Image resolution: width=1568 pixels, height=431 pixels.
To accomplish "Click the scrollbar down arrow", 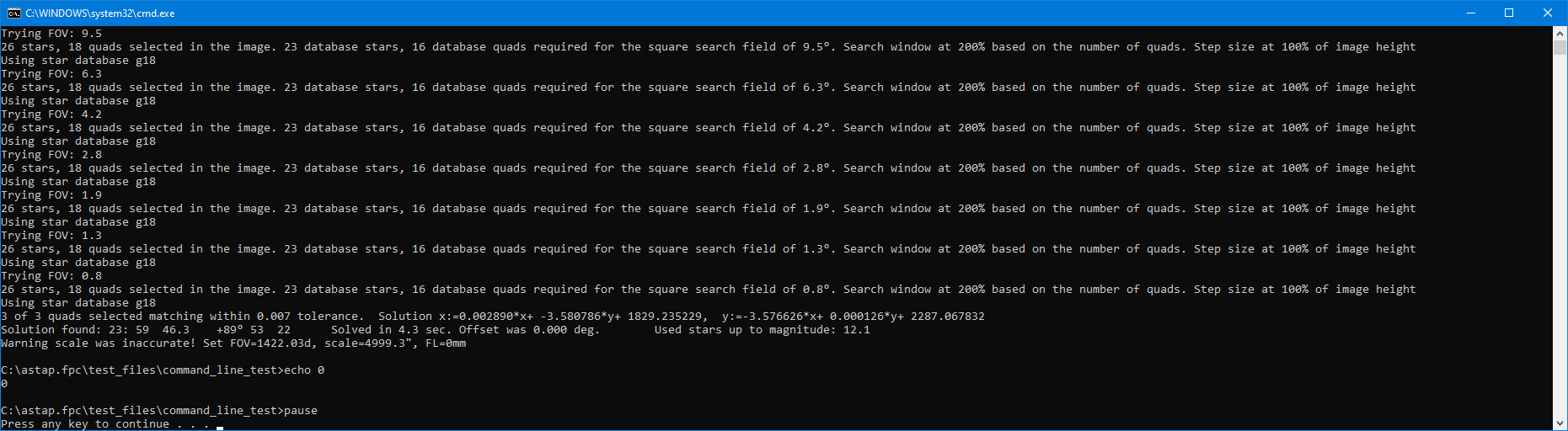I will tap(1560, 423).
